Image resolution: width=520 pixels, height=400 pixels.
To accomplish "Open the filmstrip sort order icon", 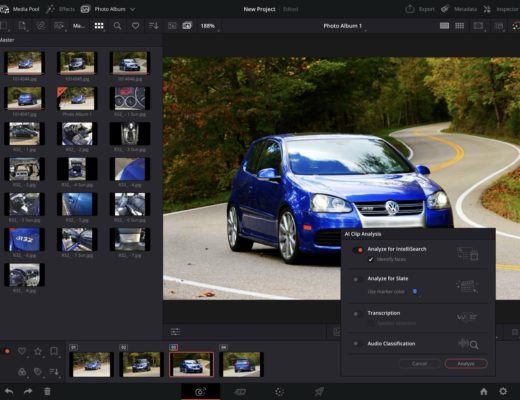I will pos(54,372).
